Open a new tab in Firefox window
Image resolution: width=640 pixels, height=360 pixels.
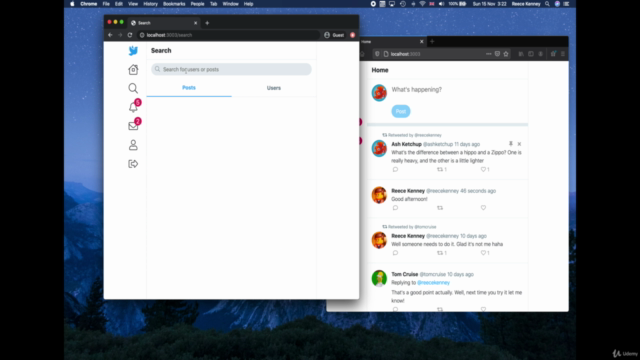(432, 41)
